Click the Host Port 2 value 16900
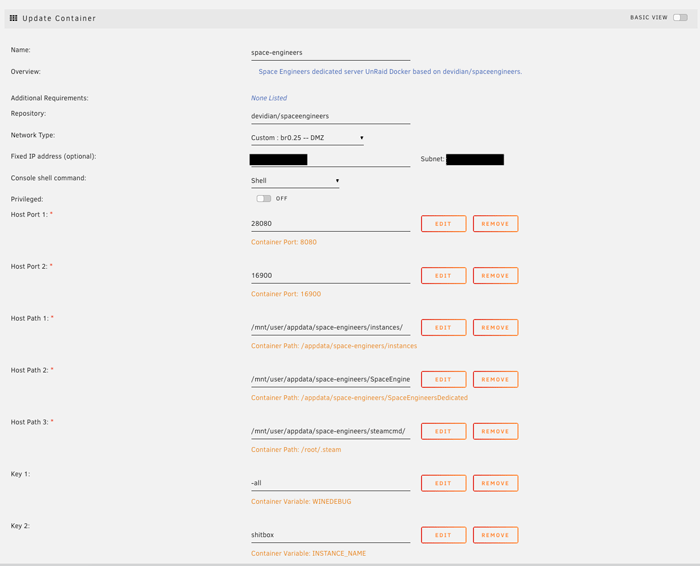Viewport: 700px width, 566px height. coord(330,275)
